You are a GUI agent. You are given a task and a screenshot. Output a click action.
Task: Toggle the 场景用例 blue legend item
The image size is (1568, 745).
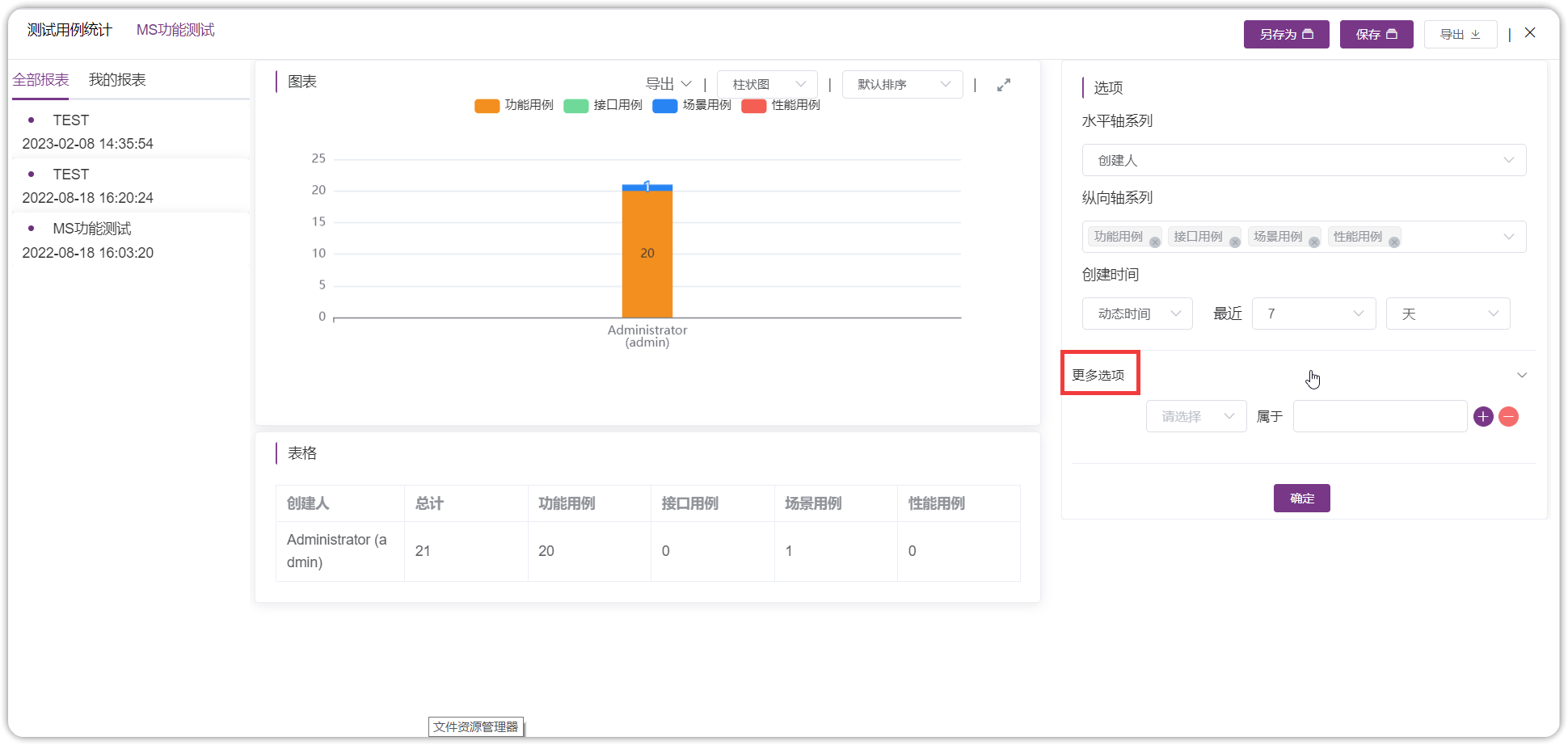click(x=692, y=105)
